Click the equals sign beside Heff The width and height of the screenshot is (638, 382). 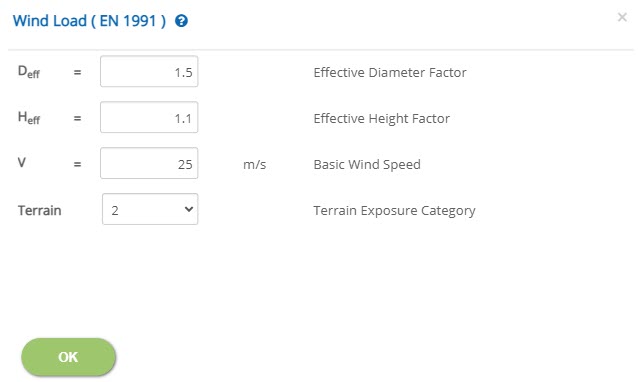[77, 118]
